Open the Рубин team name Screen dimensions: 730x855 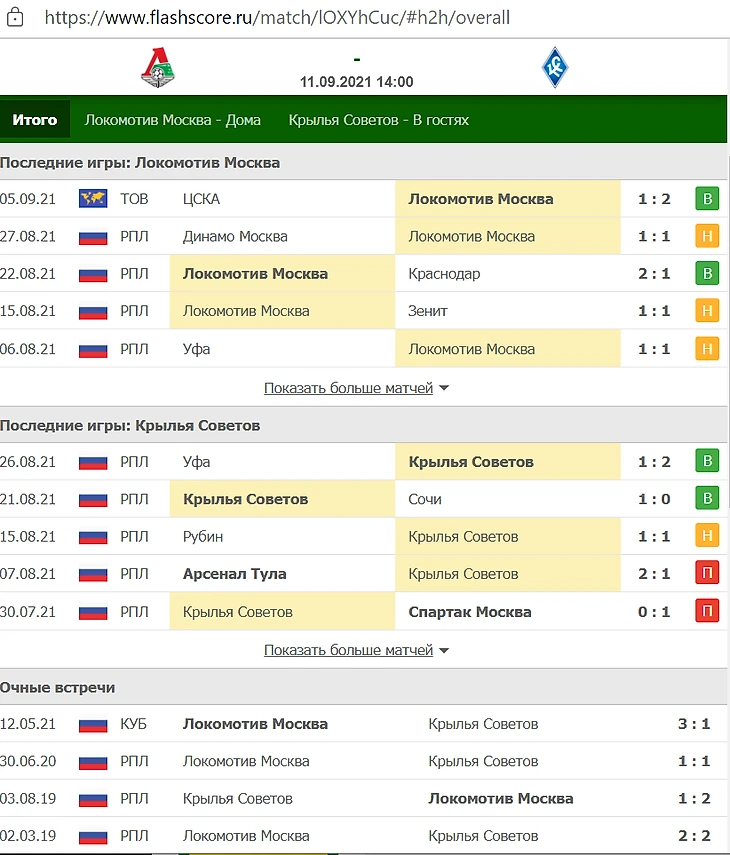(x=203, y=537)
